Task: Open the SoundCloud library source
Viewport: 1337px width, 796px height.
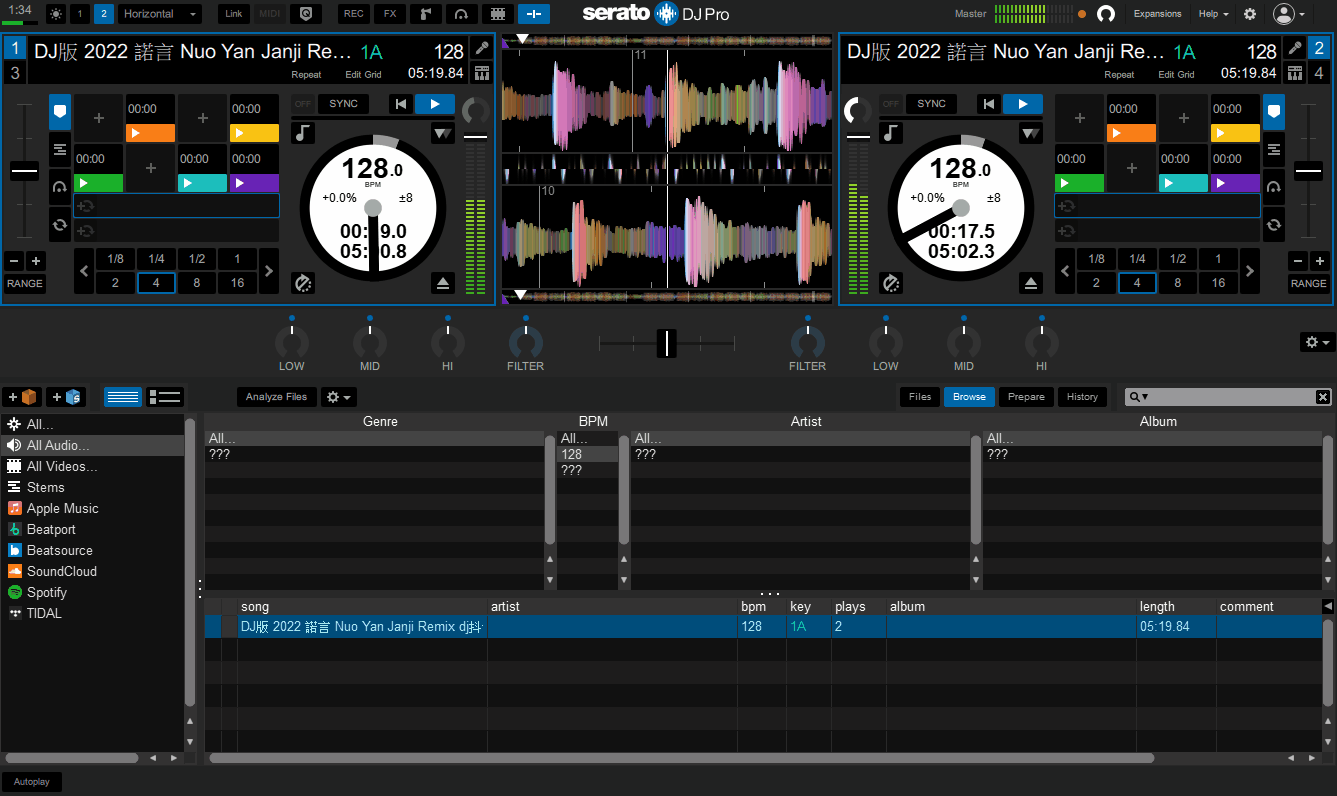Action: pos(61,571)
